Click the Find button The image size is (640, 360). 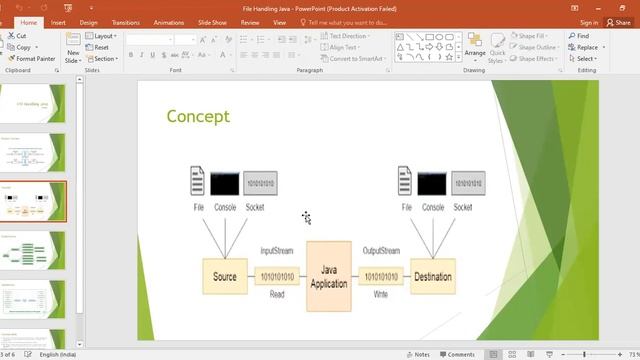point(579,36)
